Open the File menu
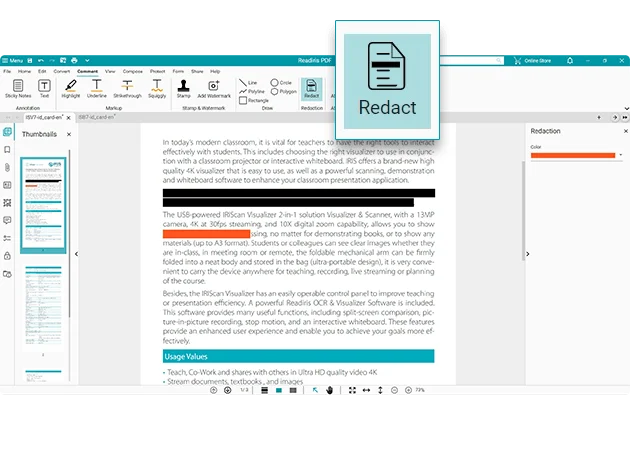The height and width of the screenshot is (450, 630). coord(7,71)
